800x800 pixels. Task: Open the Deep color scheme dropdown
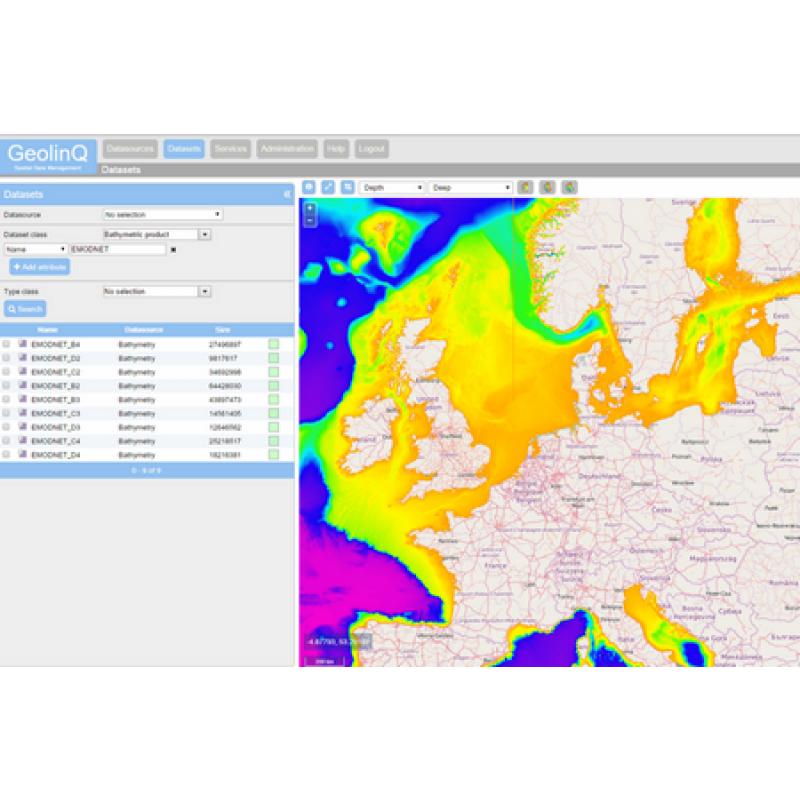click(x=470, y=188)
